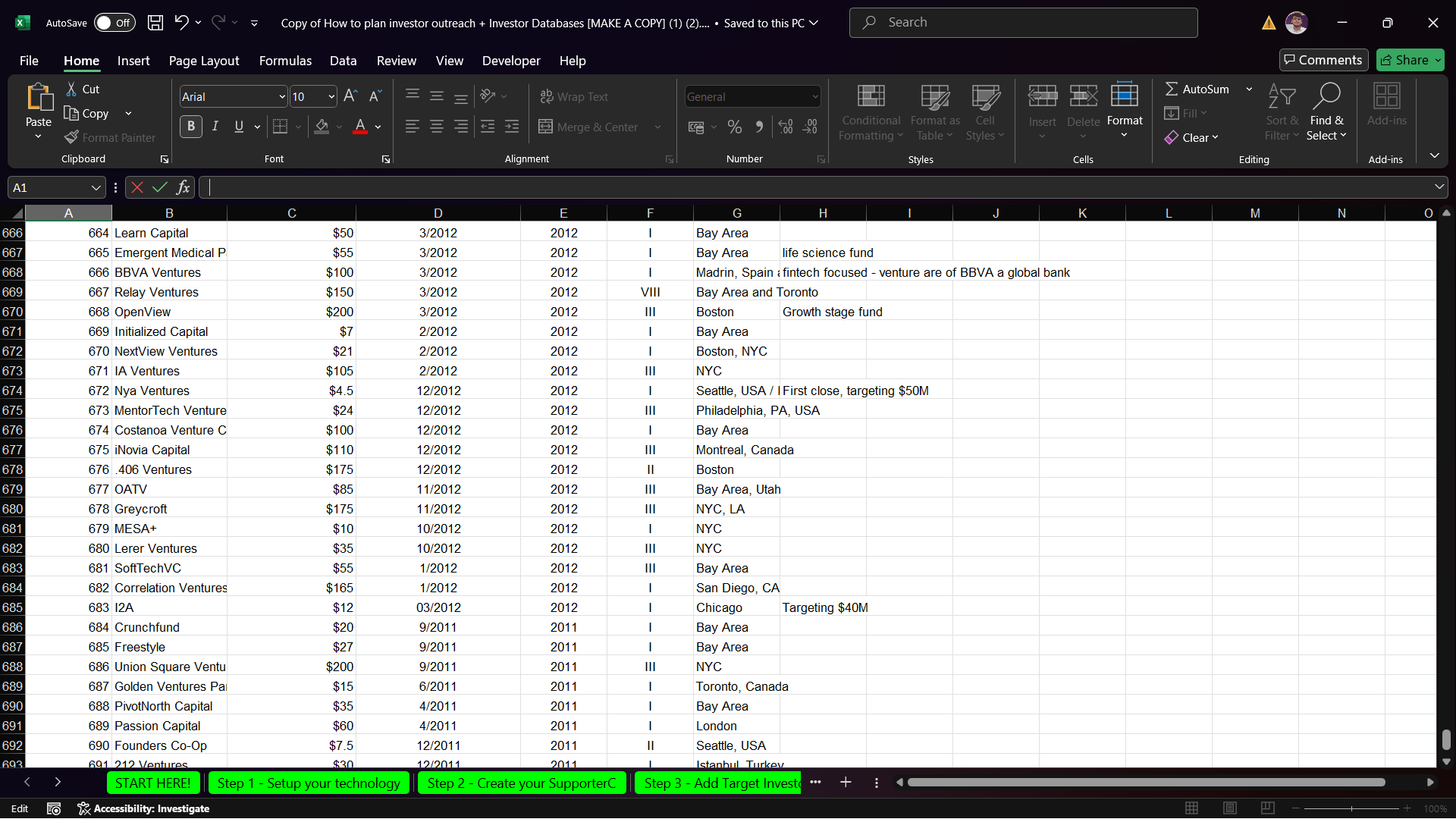Screen dimensions: 1456x819
Task: Click the Share button
Action: [x=1410, y=60]
